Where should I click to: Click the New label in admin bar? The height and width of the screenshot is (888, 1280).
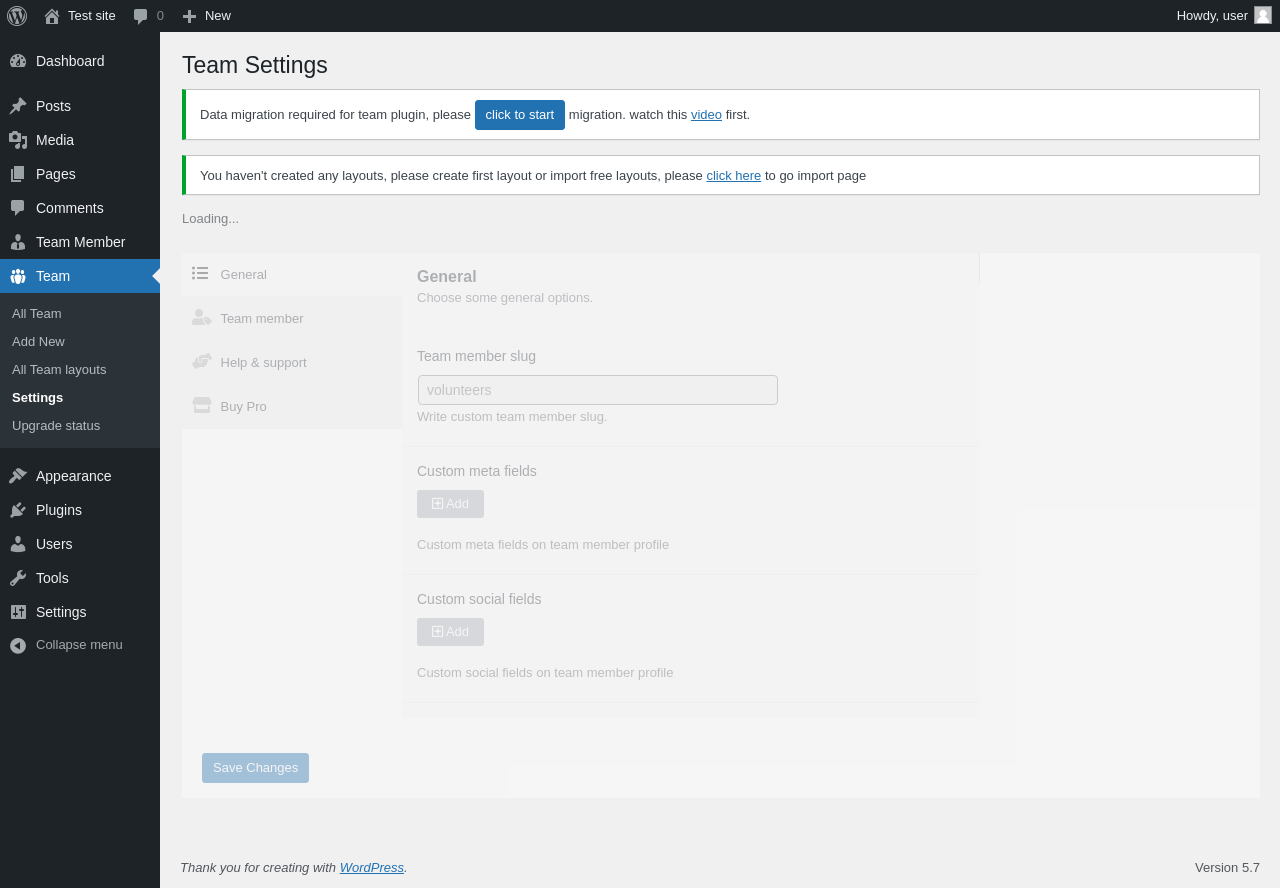point(218,16)
